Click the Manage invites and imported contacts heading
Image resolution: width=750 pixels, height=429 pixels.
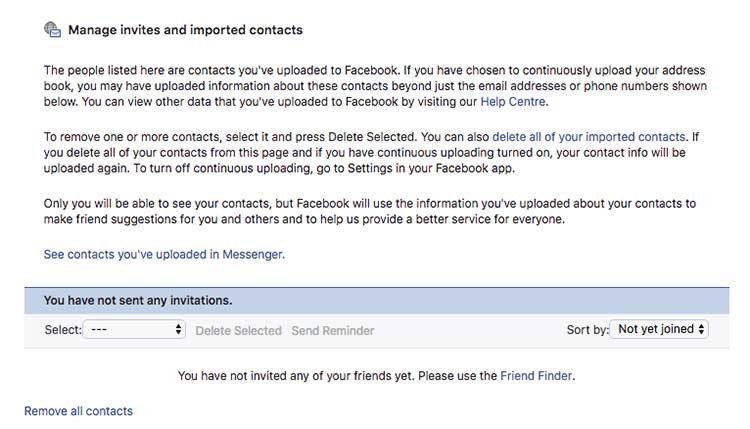click(x=185, y=30)
